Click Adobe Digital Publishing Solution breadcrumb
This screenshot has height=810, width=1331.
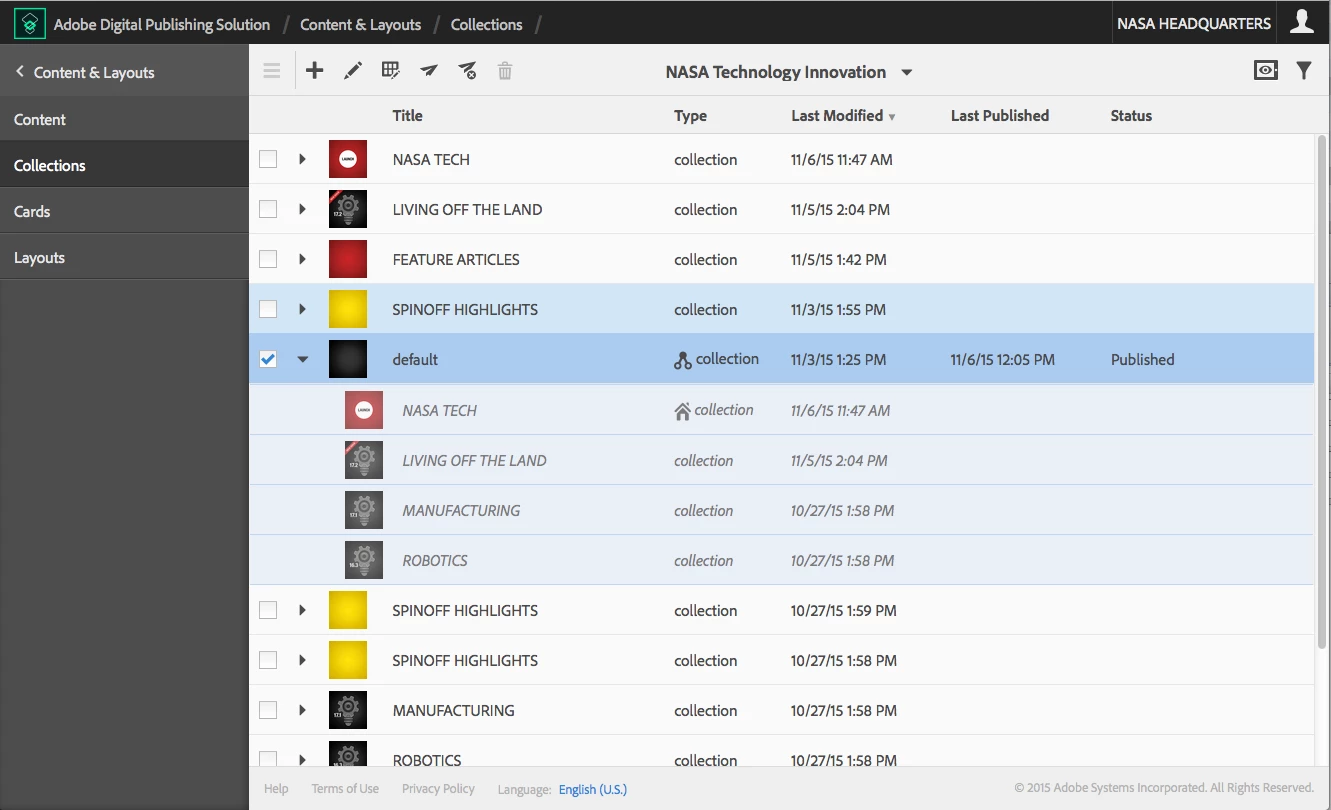coord(162,24)
